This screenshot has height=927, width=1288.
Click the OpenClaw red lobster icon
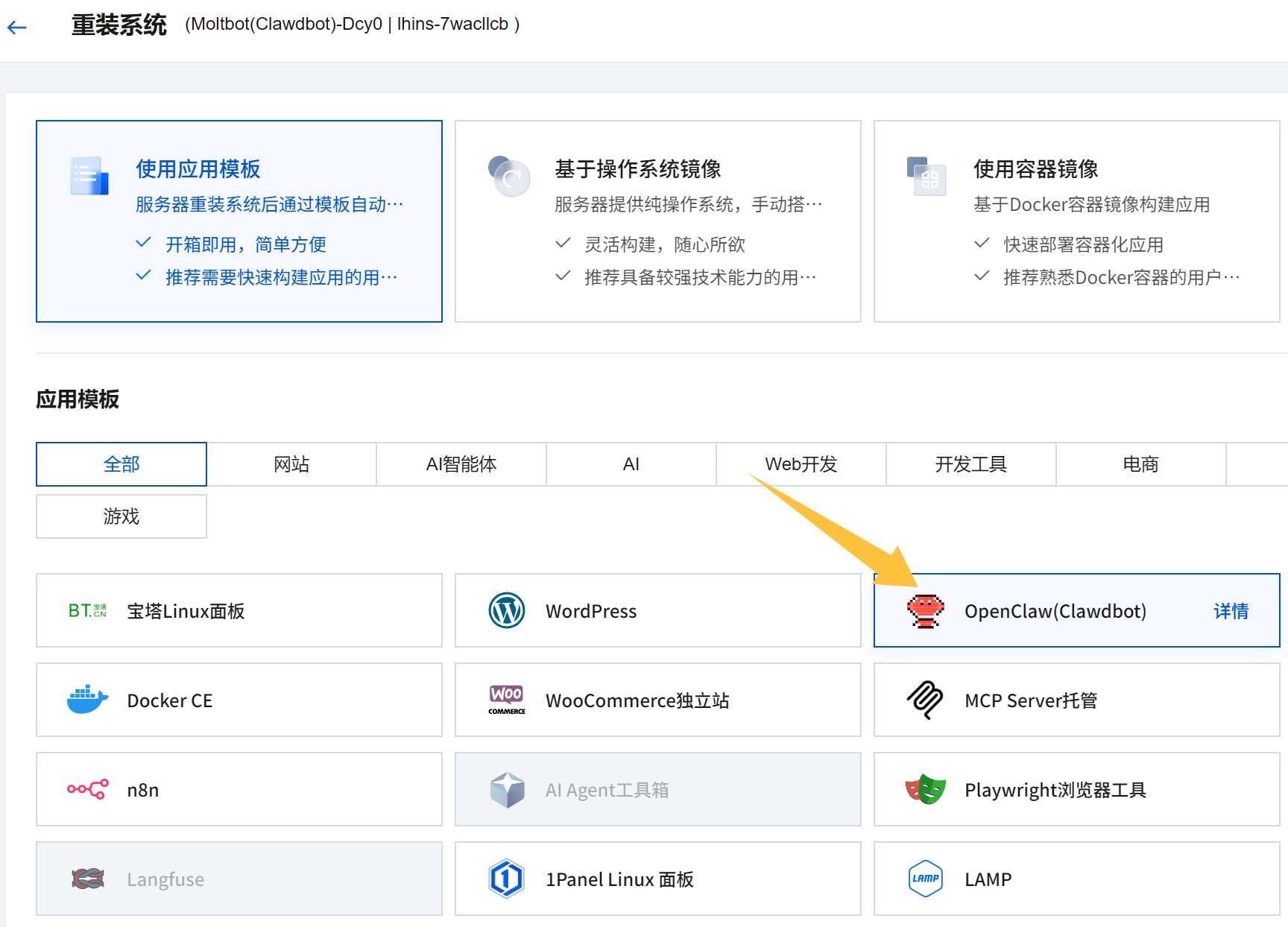click(925, 611)
